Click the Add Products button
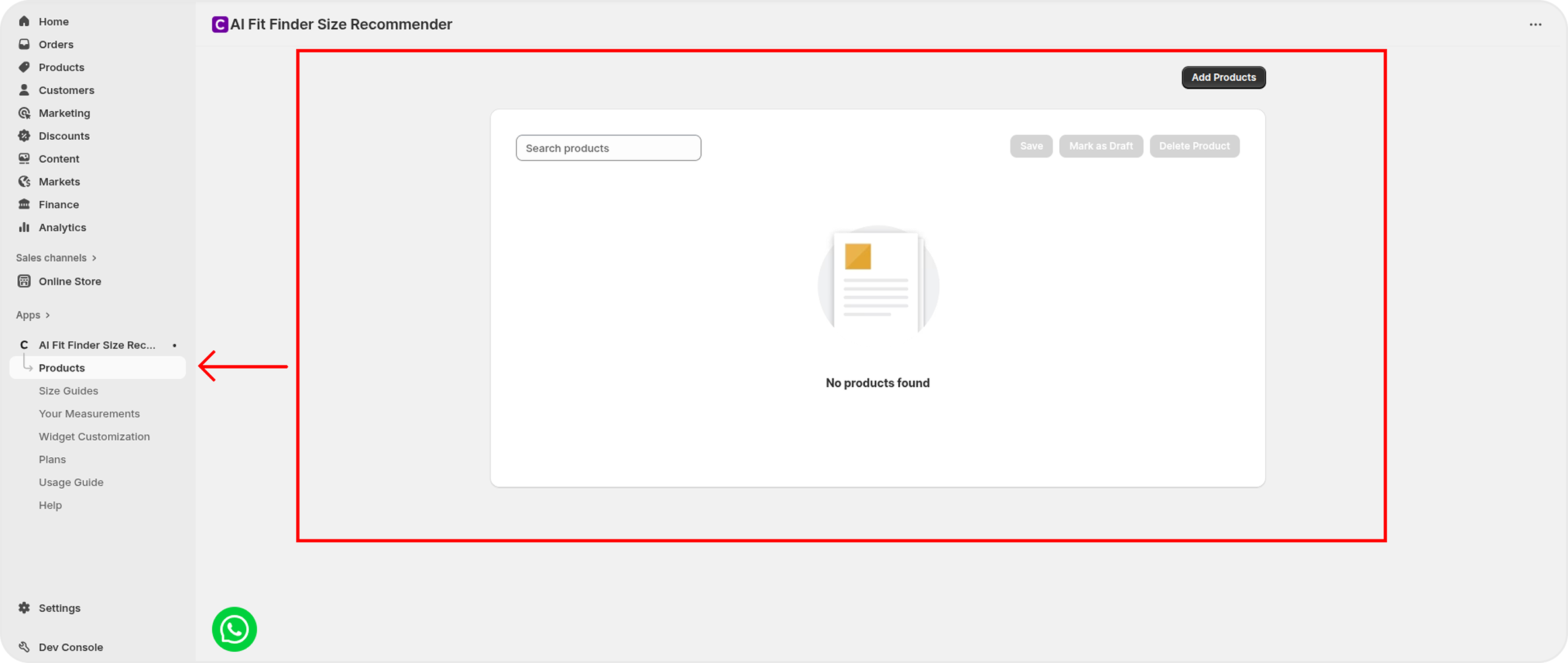Screen dimensions: 1568x663 1223,77
